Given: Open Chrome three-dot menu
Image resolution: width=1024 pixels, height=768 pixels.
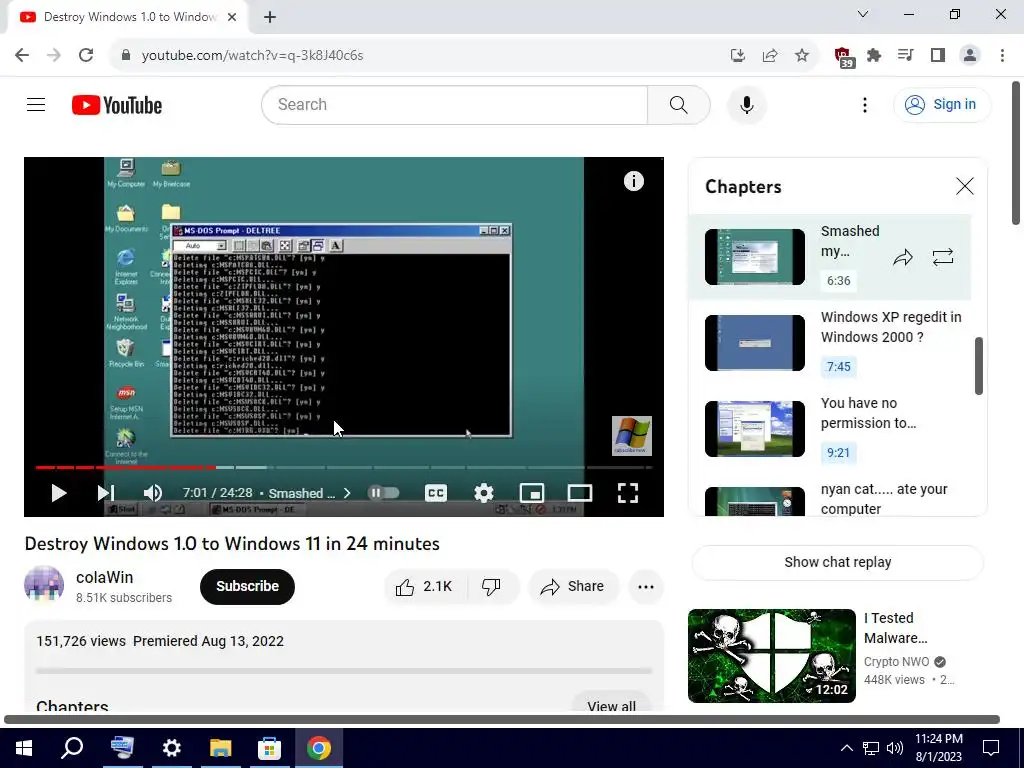Looking at the screenshot, I should 1002,56.
